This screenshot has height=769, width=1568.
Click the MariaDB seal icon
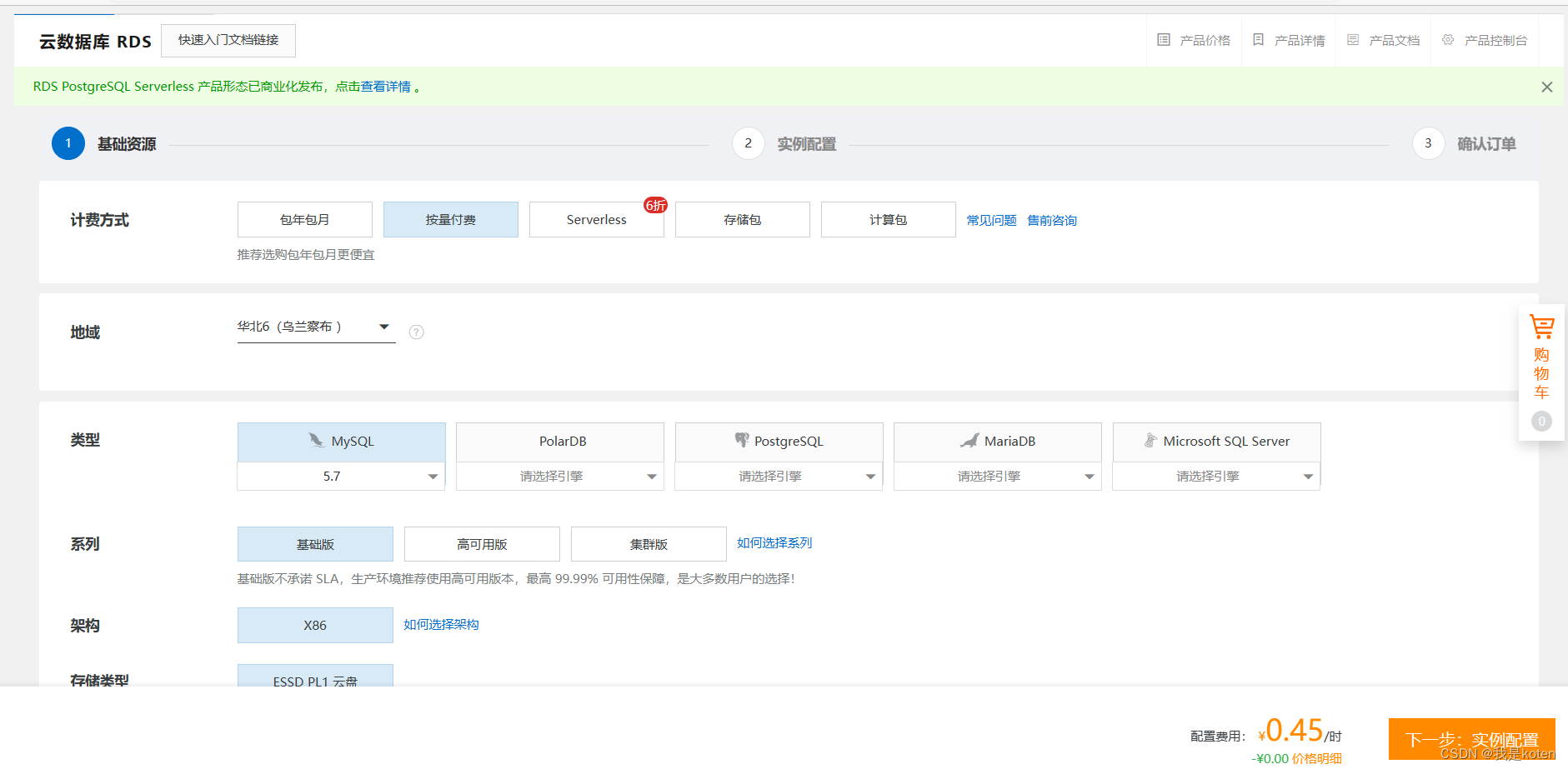point(969,440)
